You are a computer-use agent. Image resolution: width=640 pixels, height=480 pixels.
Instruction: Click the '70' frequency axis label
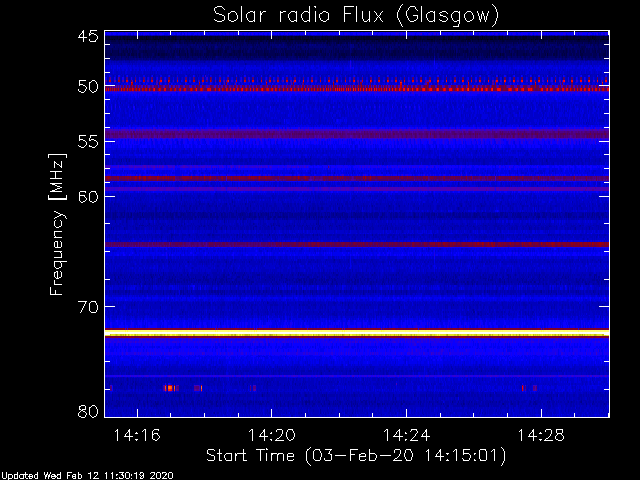coord(88,307)
